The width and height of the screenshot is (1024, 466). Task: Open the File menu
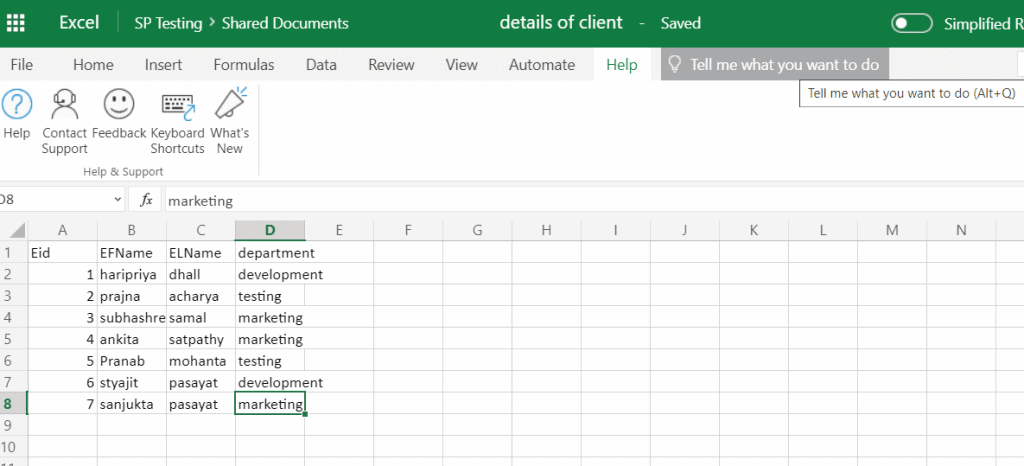coord(22,65)
